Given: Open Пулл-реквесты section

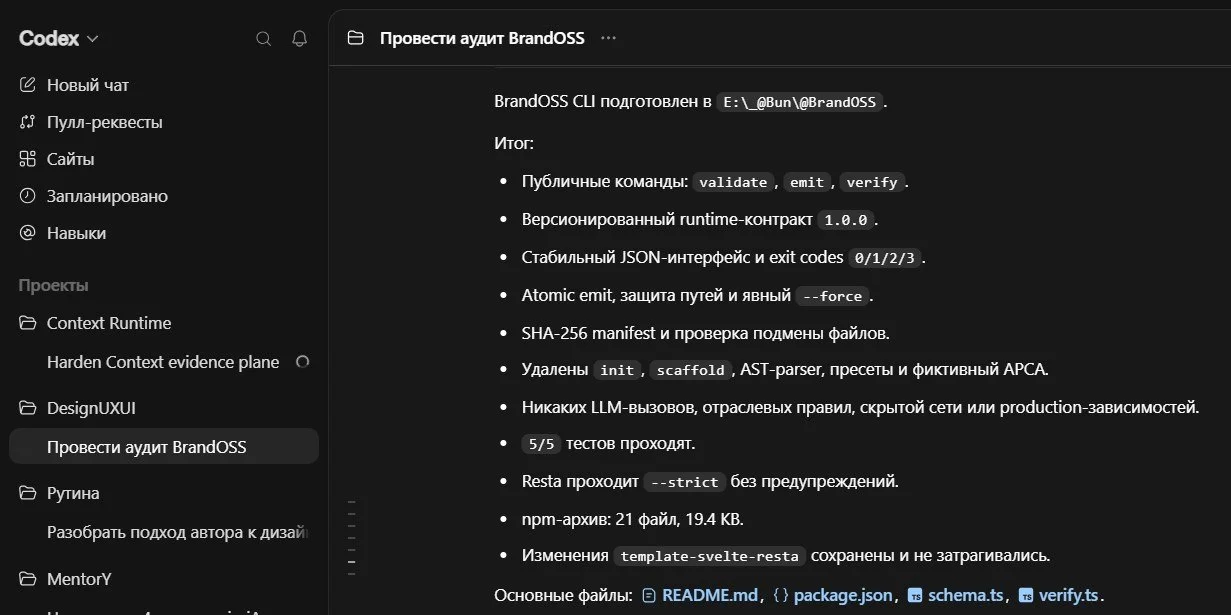Looking at the screenshot, I should [164, 122].
